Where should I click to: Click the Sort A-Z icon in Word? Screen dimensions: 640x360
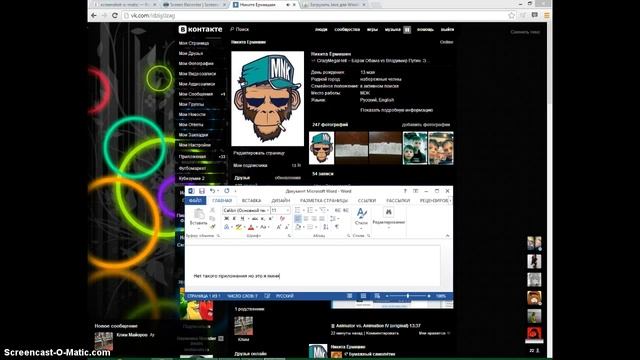tap(326, 227)
